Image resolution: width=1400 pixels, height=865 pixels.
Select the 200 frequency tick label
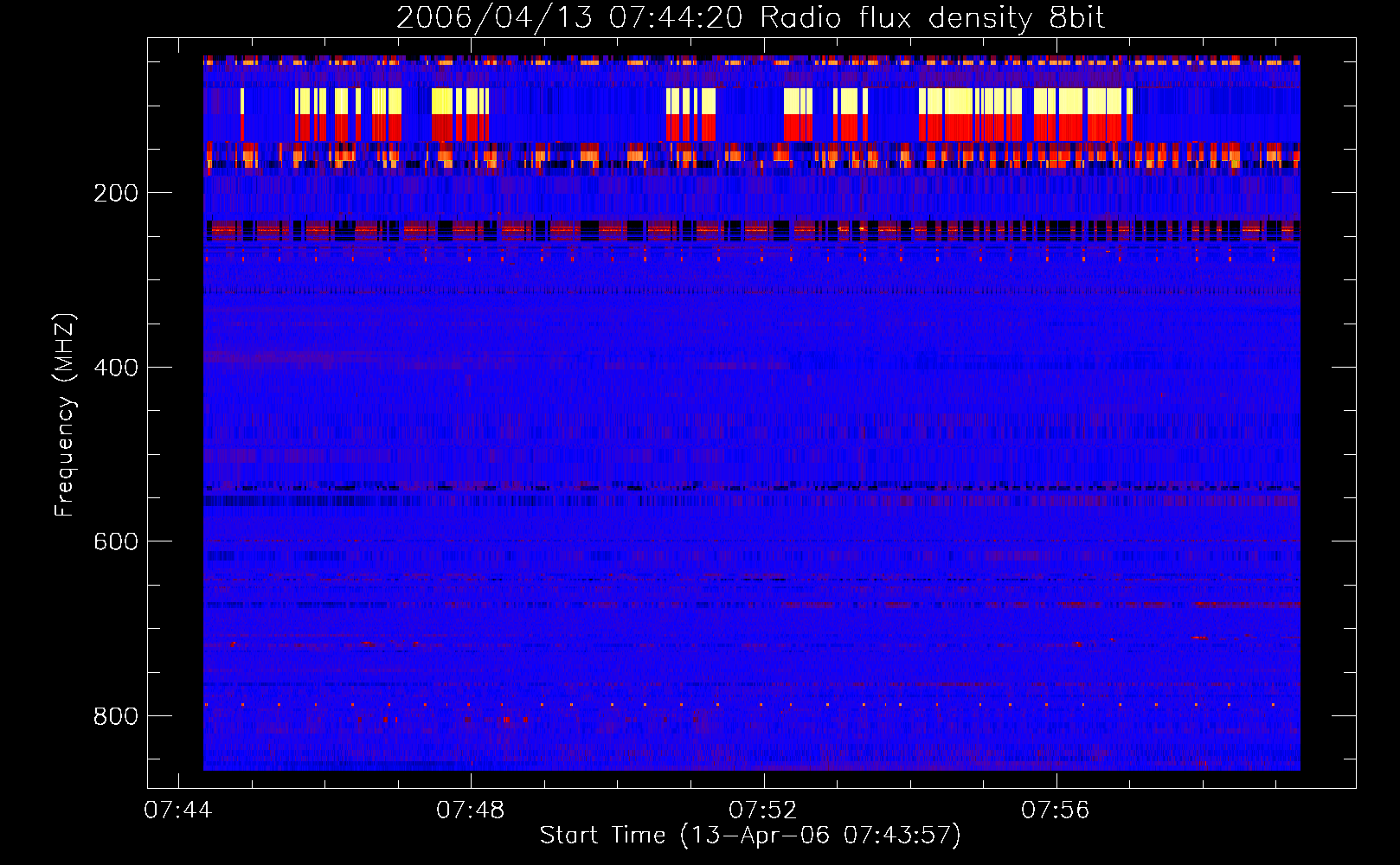[116, 193]
